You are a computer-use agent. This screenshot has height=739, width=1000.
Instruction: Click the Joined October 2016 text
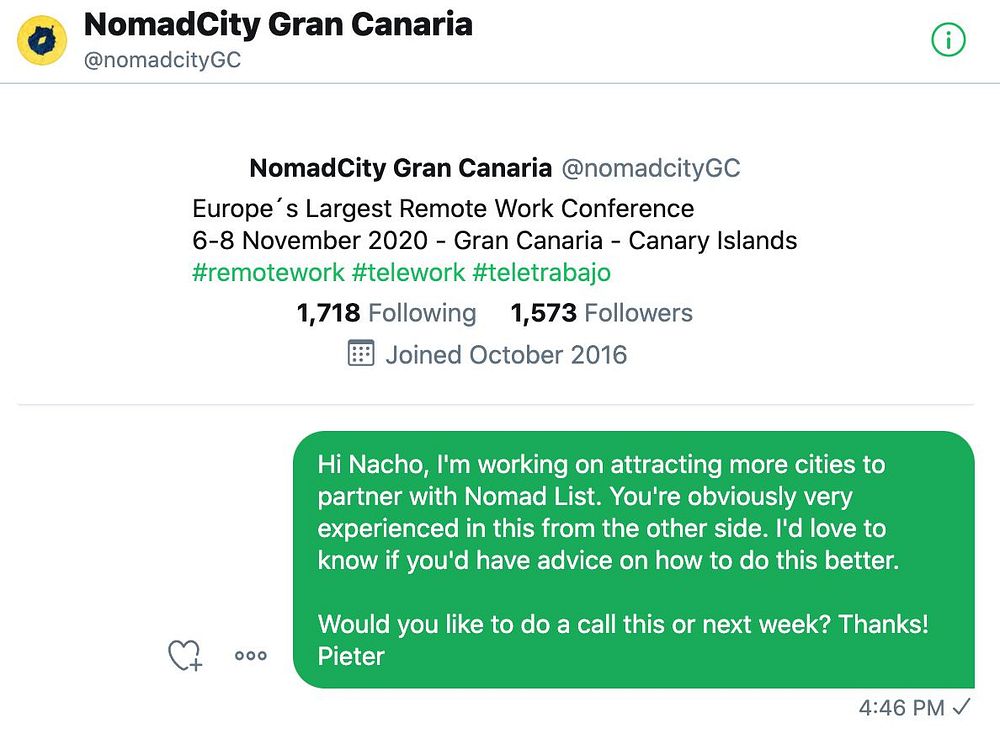pyautogui.click(x=506, y=354)
